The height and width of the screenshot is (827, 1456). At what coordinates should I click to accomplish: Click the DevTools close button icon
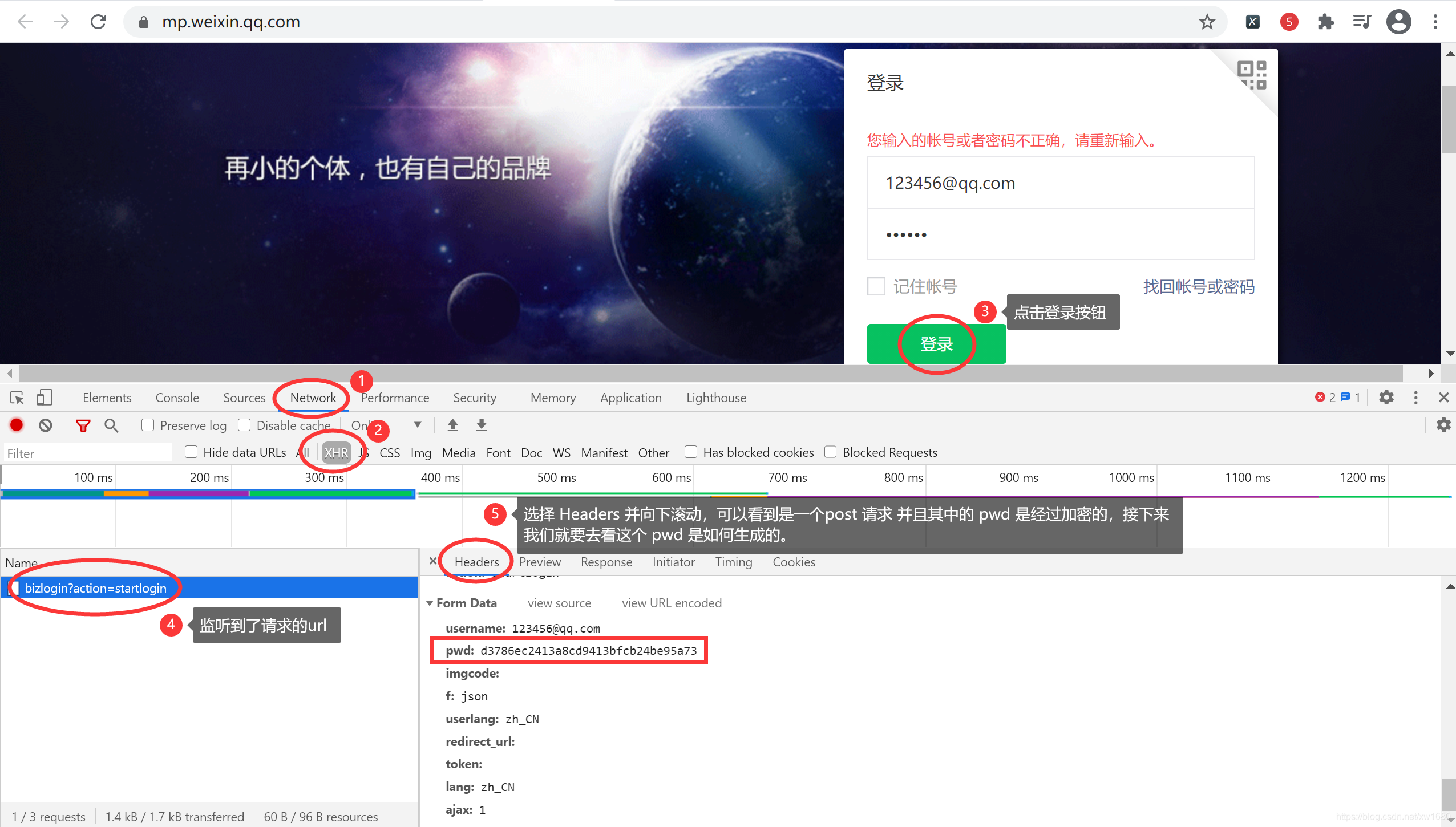point(1443,398)
